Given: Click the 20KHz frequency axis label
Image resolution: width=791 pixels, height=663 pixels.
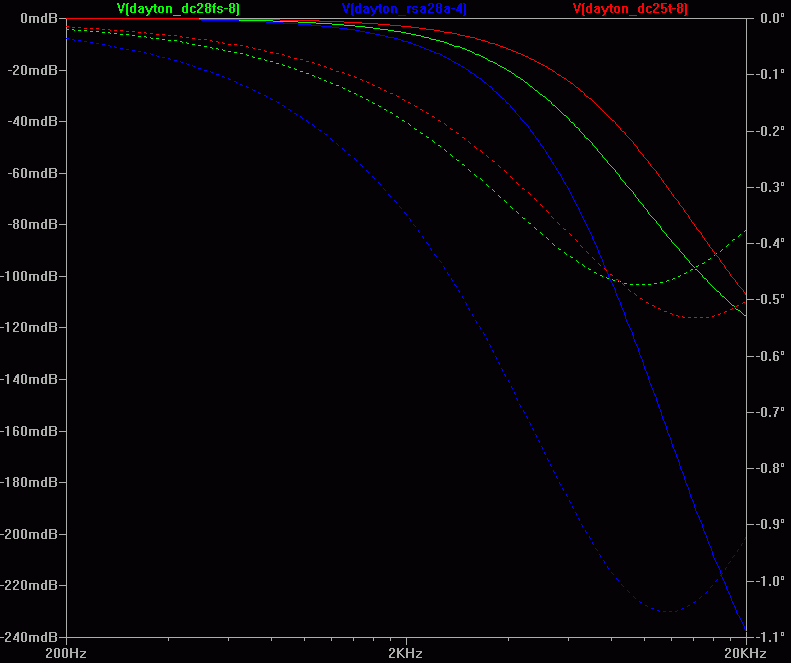Looking at the screenshot, I should (x=745, y=653).
